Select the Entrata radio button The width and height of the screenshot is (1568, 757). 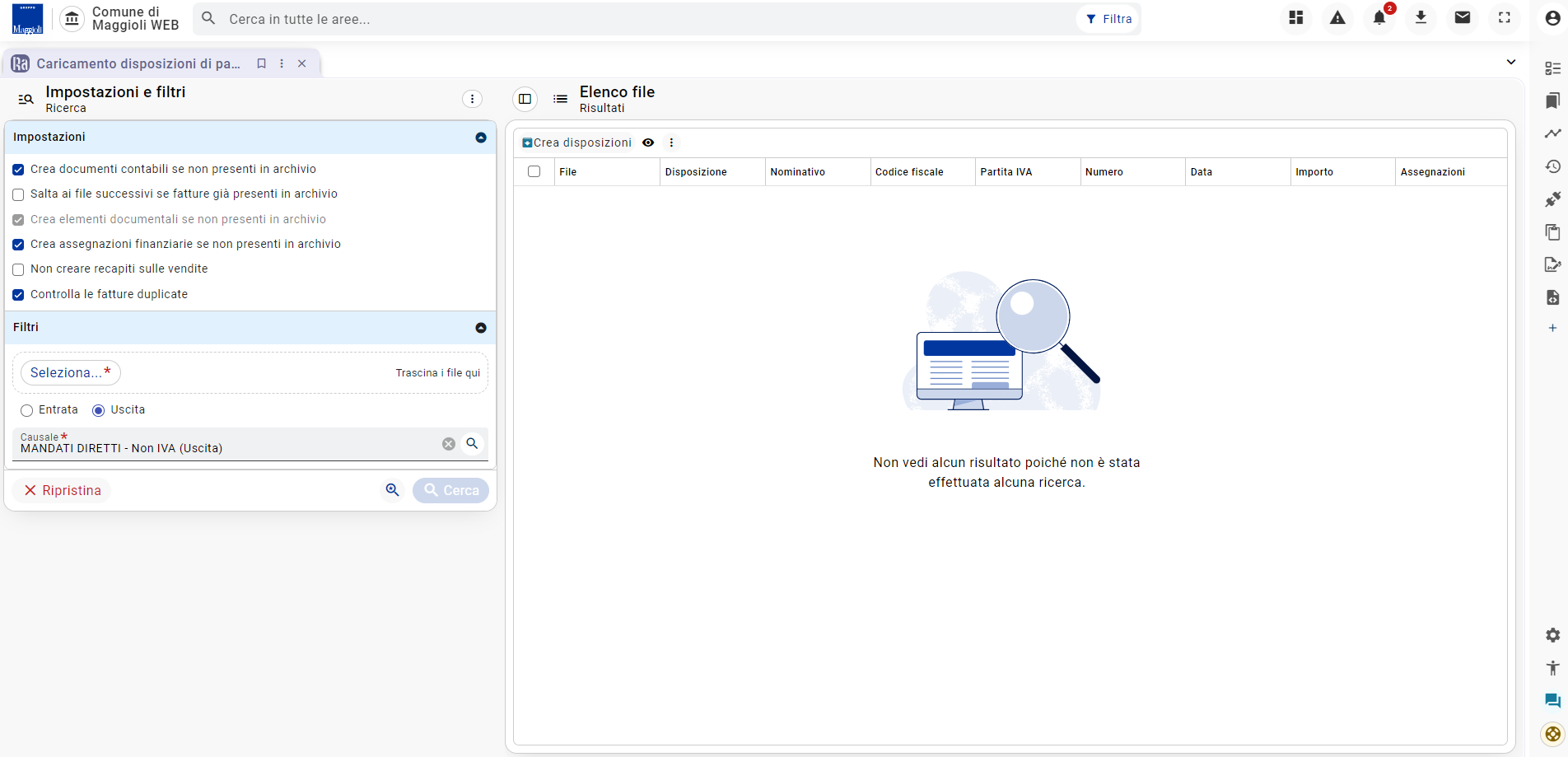27,410
